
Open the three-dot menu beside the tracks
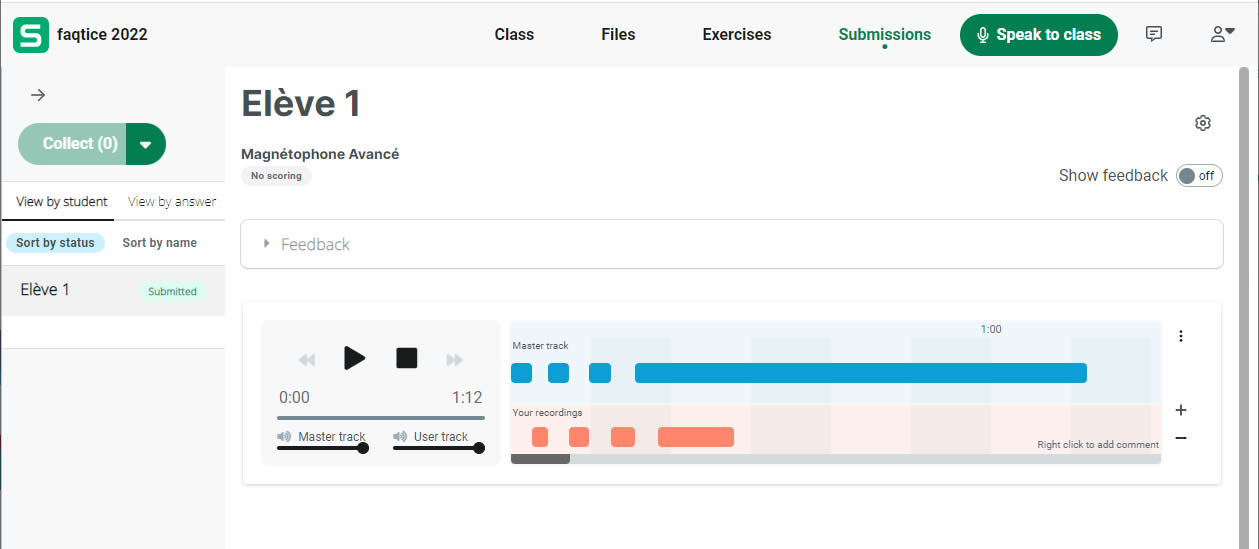click(x=1181, y=336)
